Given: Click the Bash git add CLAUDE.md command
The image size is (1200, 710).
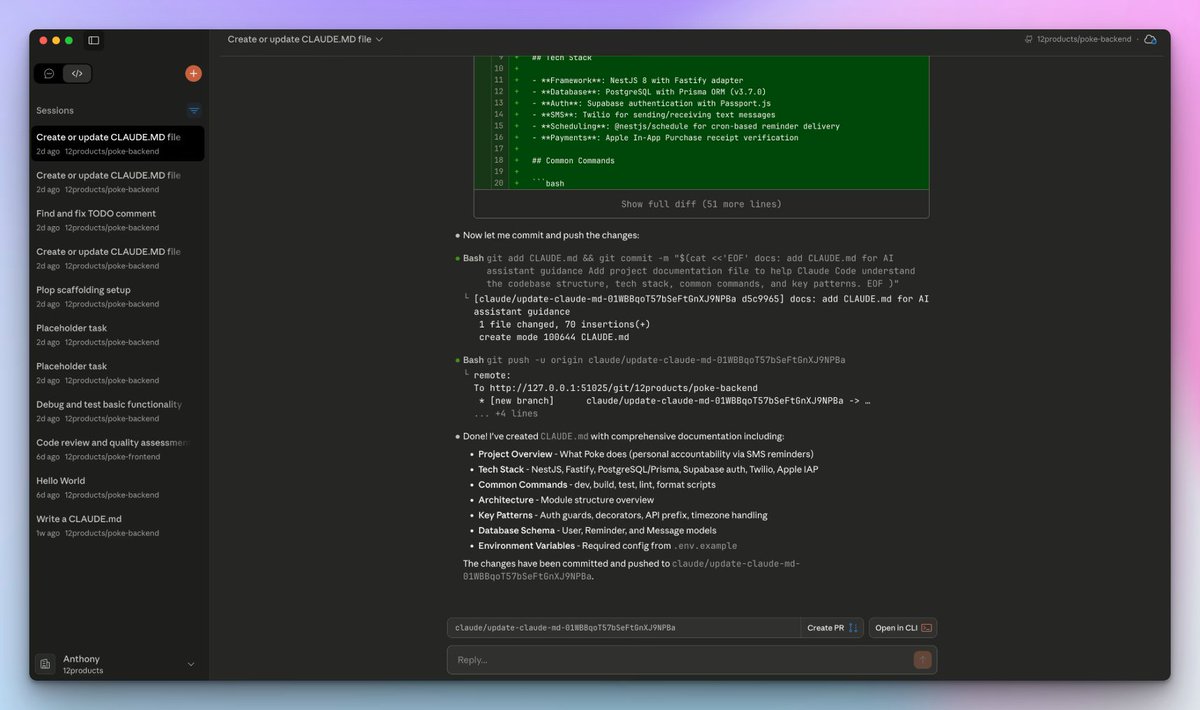Looking at the screenshot, I should (690, 271).
